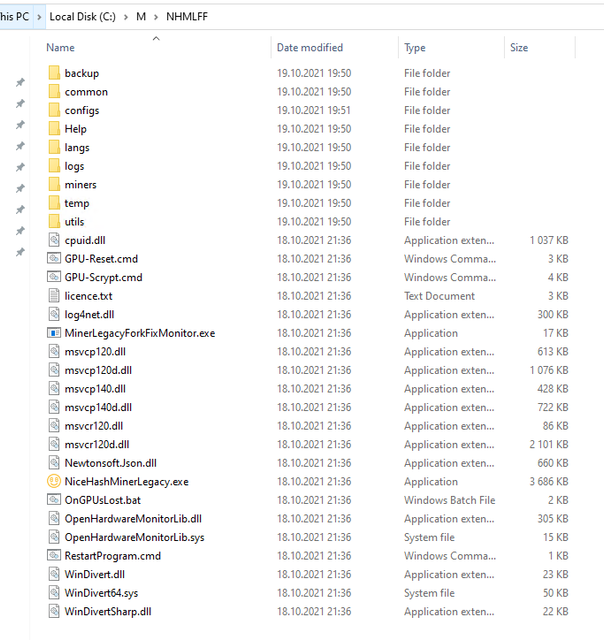
Task: Go to the M folder in breadcrumb
Action: (x=141, y=17)
